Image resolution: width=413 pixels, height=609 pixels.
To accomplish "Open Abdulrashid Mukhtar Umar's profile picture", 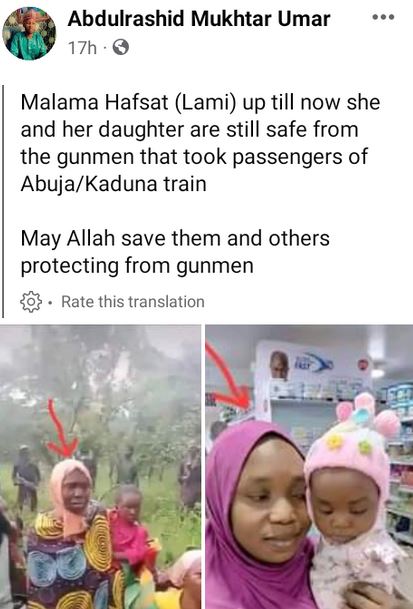I will tap(29, 33).
